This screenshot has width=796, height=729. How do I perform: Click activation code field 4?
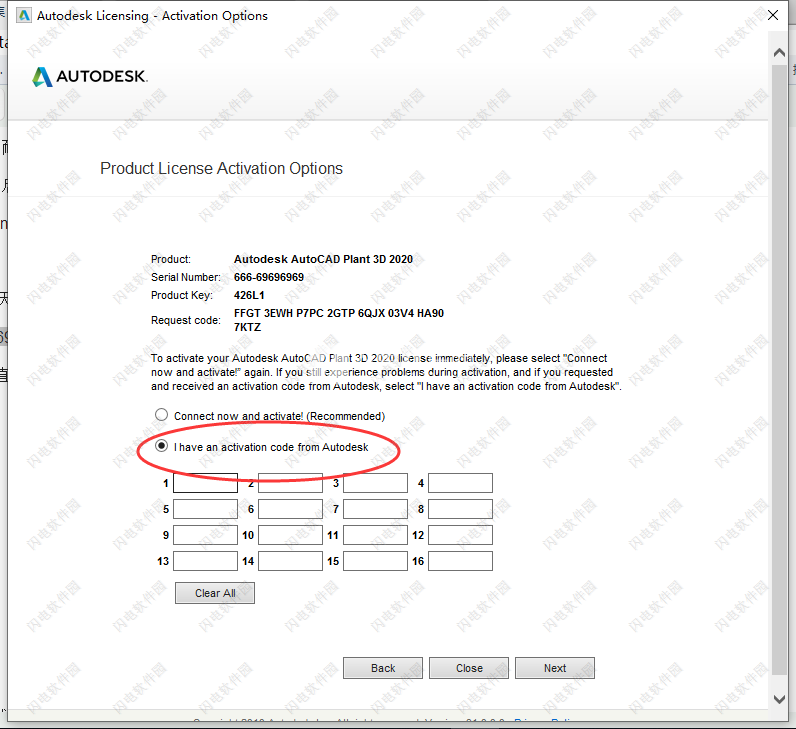[460, 483]
